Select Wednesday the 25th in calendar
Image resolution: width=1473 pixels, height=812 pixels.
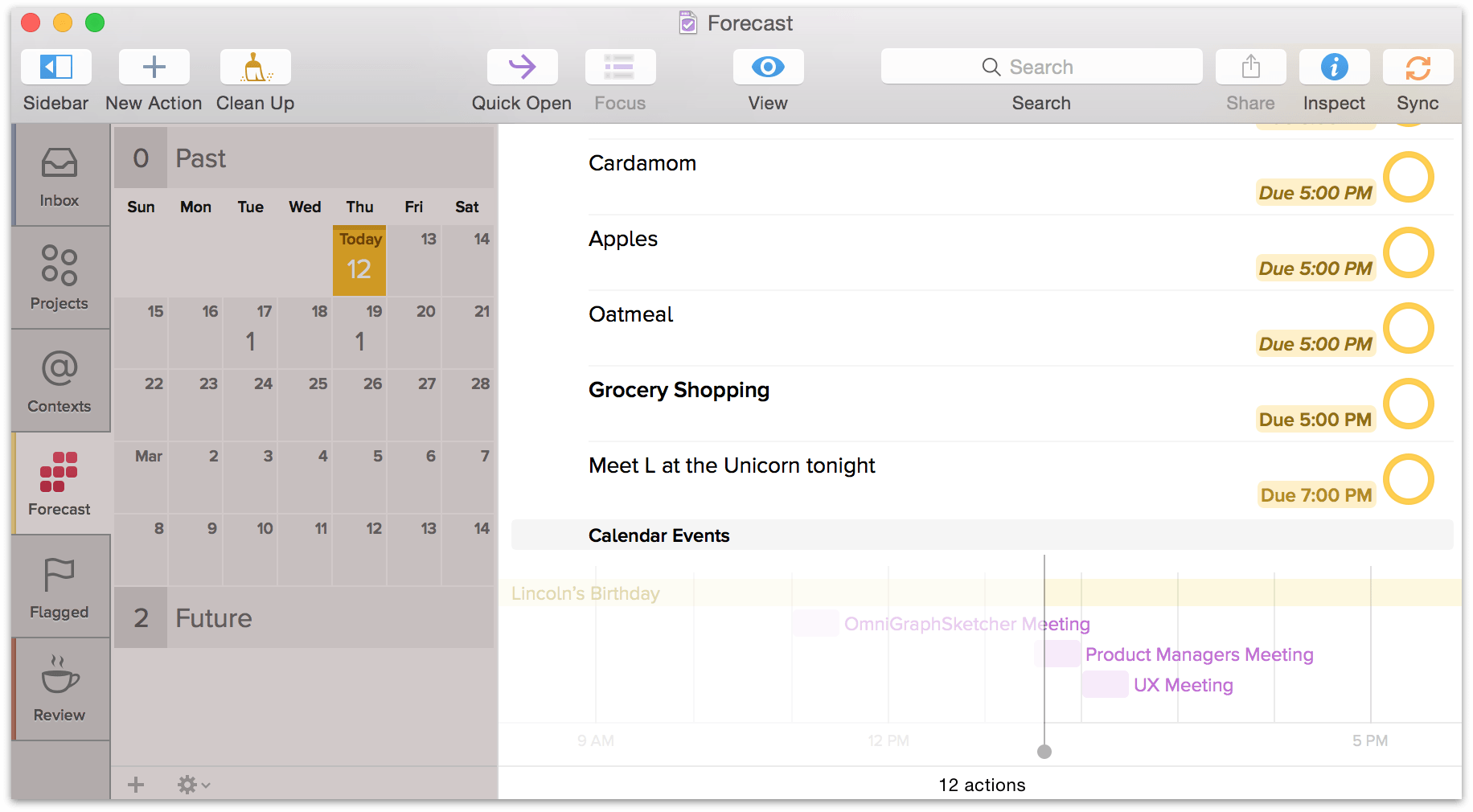point(305,405)
